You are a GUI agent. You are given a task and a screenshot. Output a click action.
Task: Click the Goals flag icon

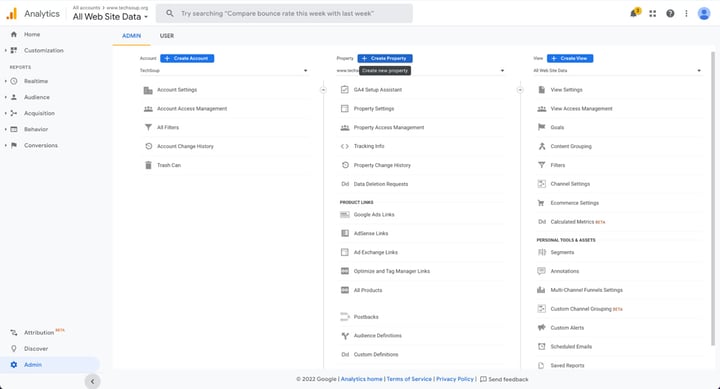[541, 127]
